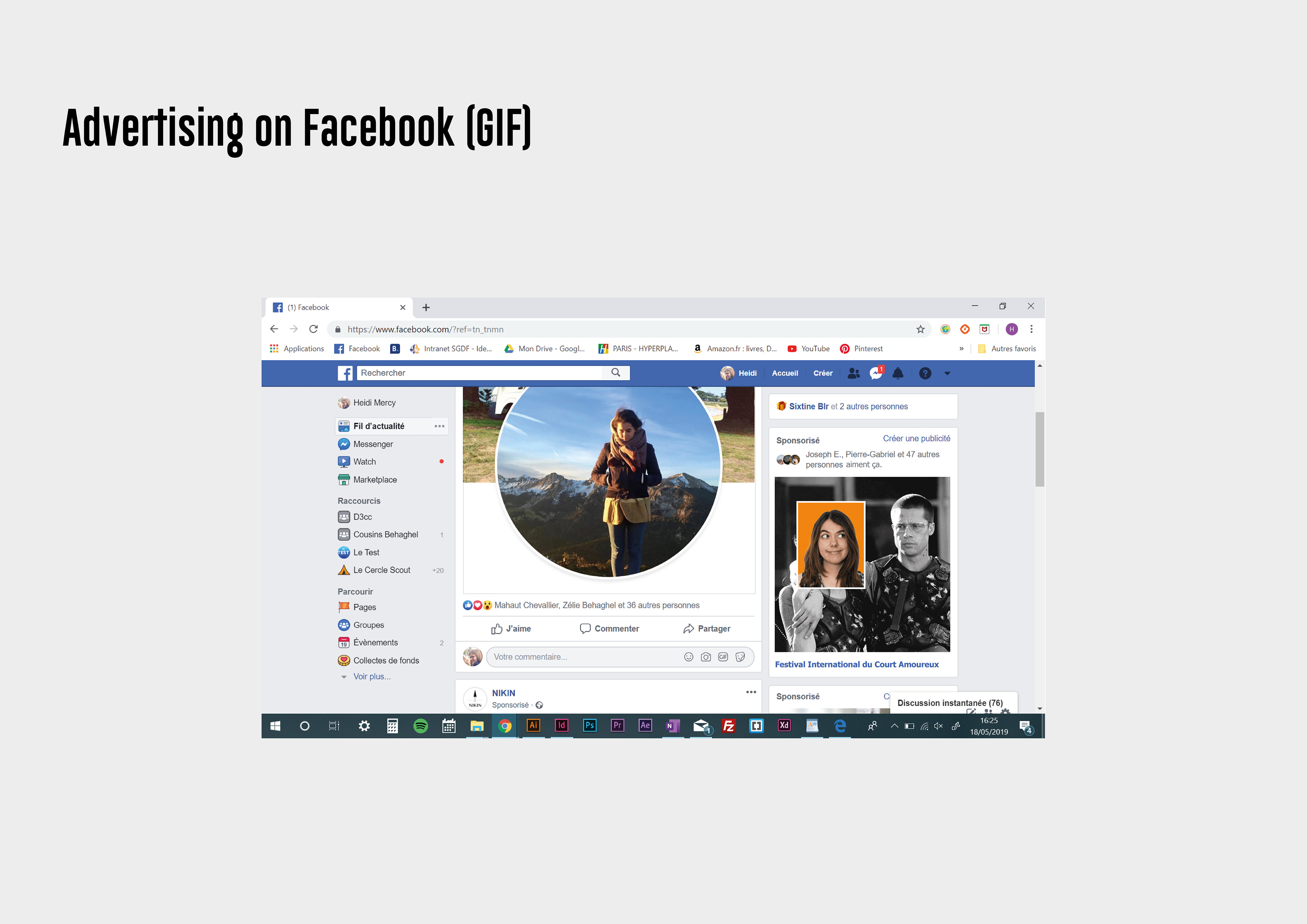
Task: Select Fil d'actualité in the sidebar
Action: (x=379, y=426)
